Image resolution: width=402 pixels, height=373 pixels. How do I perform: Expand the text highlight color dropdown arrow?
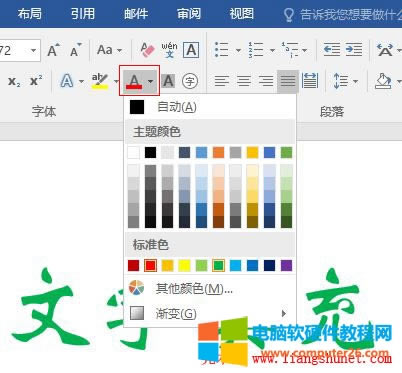pos(116,81)
